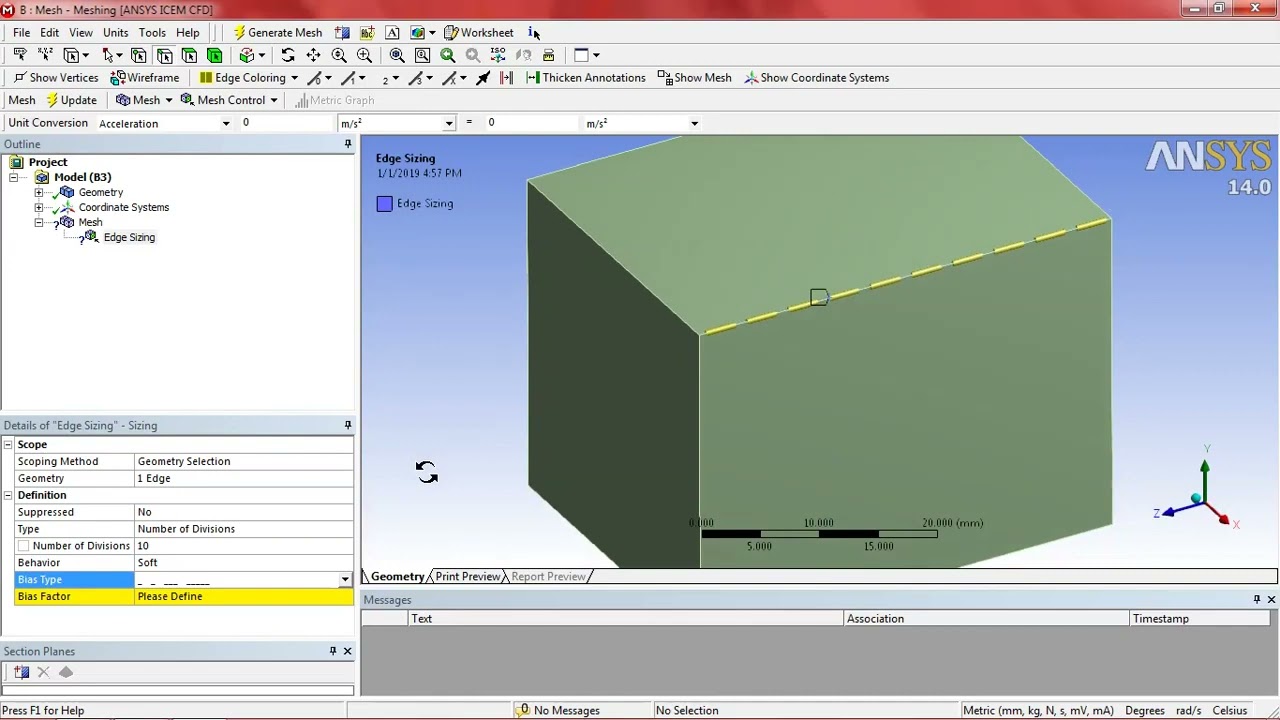Image resolution: width=1280 pixels, height=720 pixels.
Task: Collapse the Definition section
Action: click(x=8, y=495)
